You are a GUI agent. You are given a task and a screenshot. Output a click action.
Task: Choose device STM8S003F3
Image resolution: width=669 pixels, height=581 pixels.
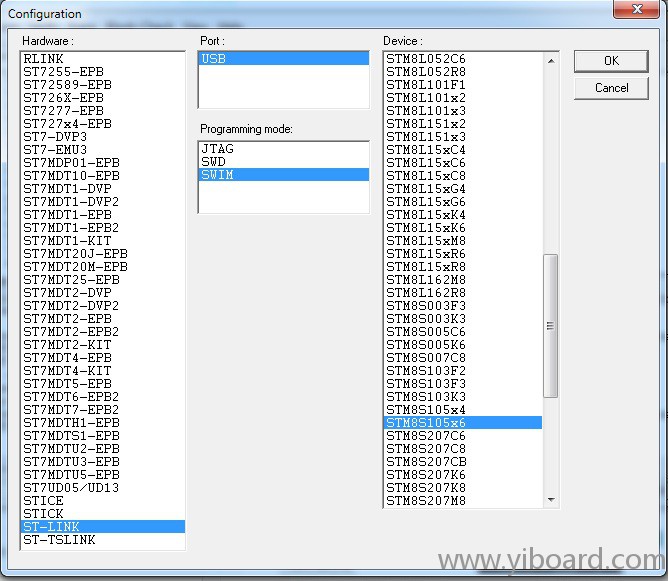pyautogui.click(x=463, y=306)
